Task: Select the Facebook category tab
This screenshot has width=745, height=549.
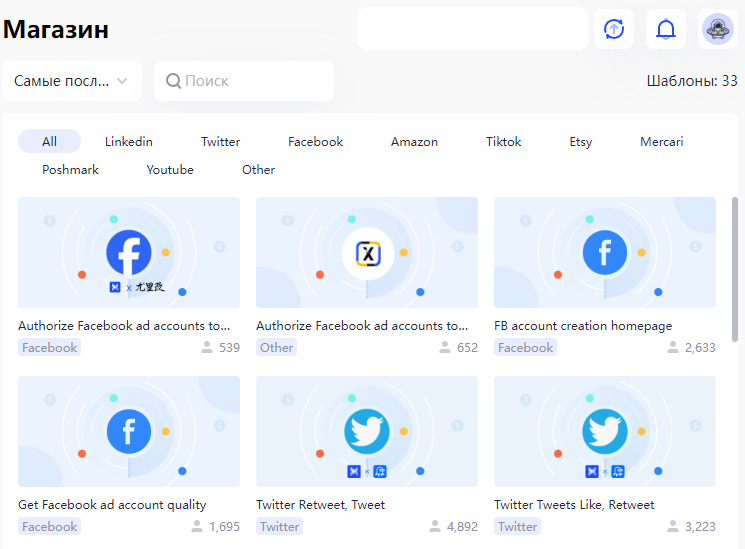Action: [x=315, y=142]
